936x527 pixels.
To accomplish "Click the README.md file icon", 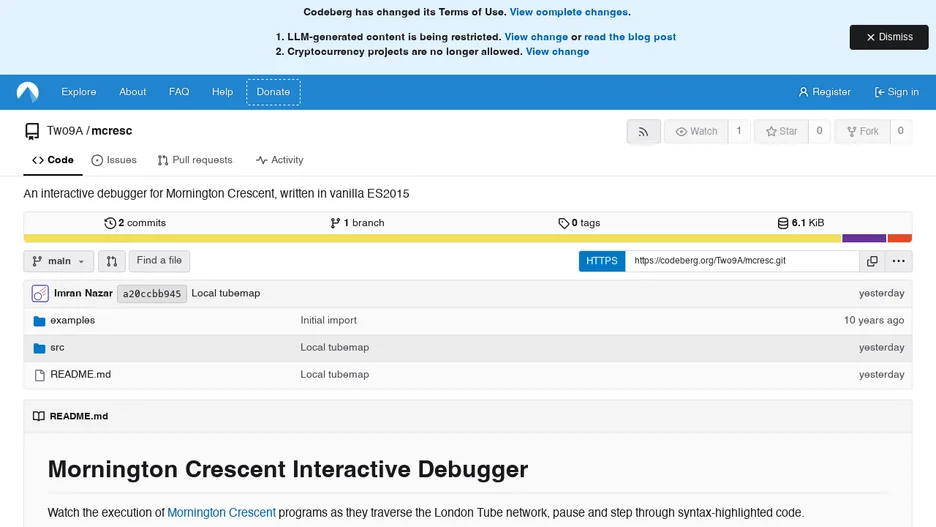I will (x=39, y=375).
